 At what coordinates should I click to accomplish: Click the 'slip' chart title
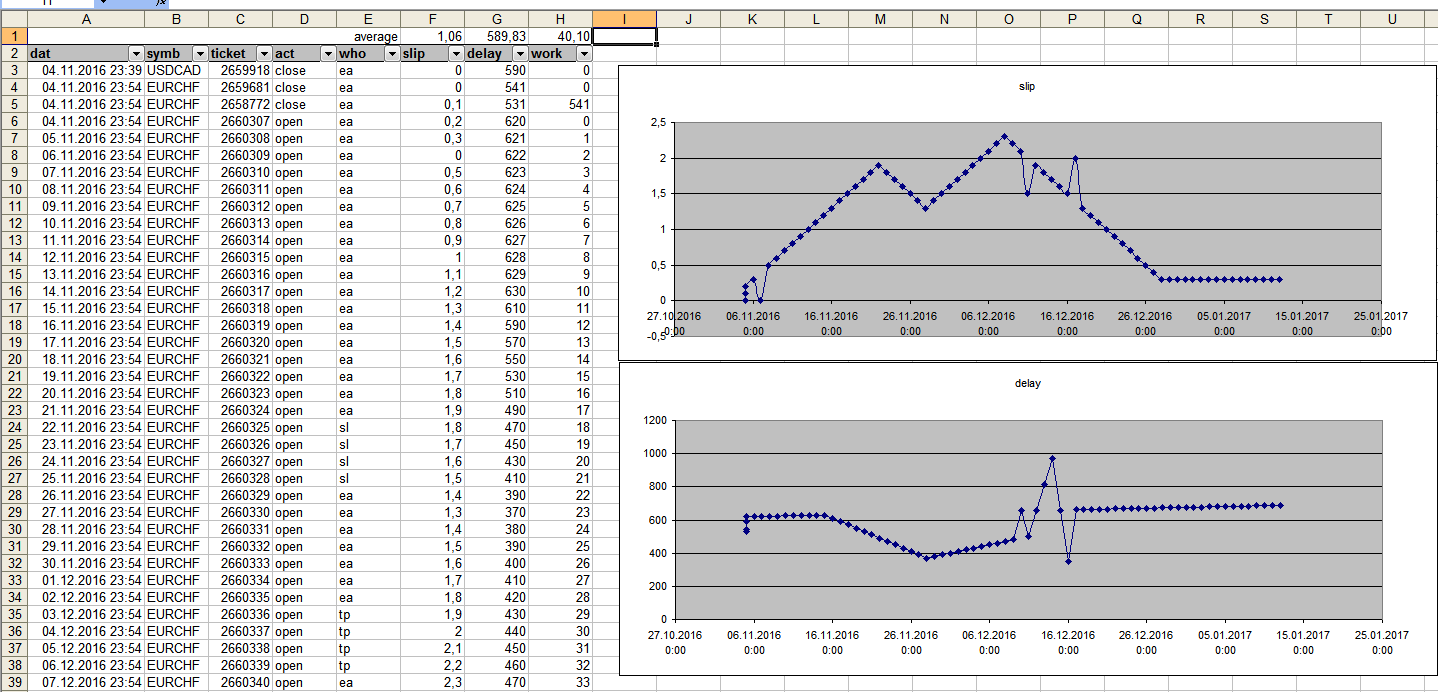(x=1027, y=86)
